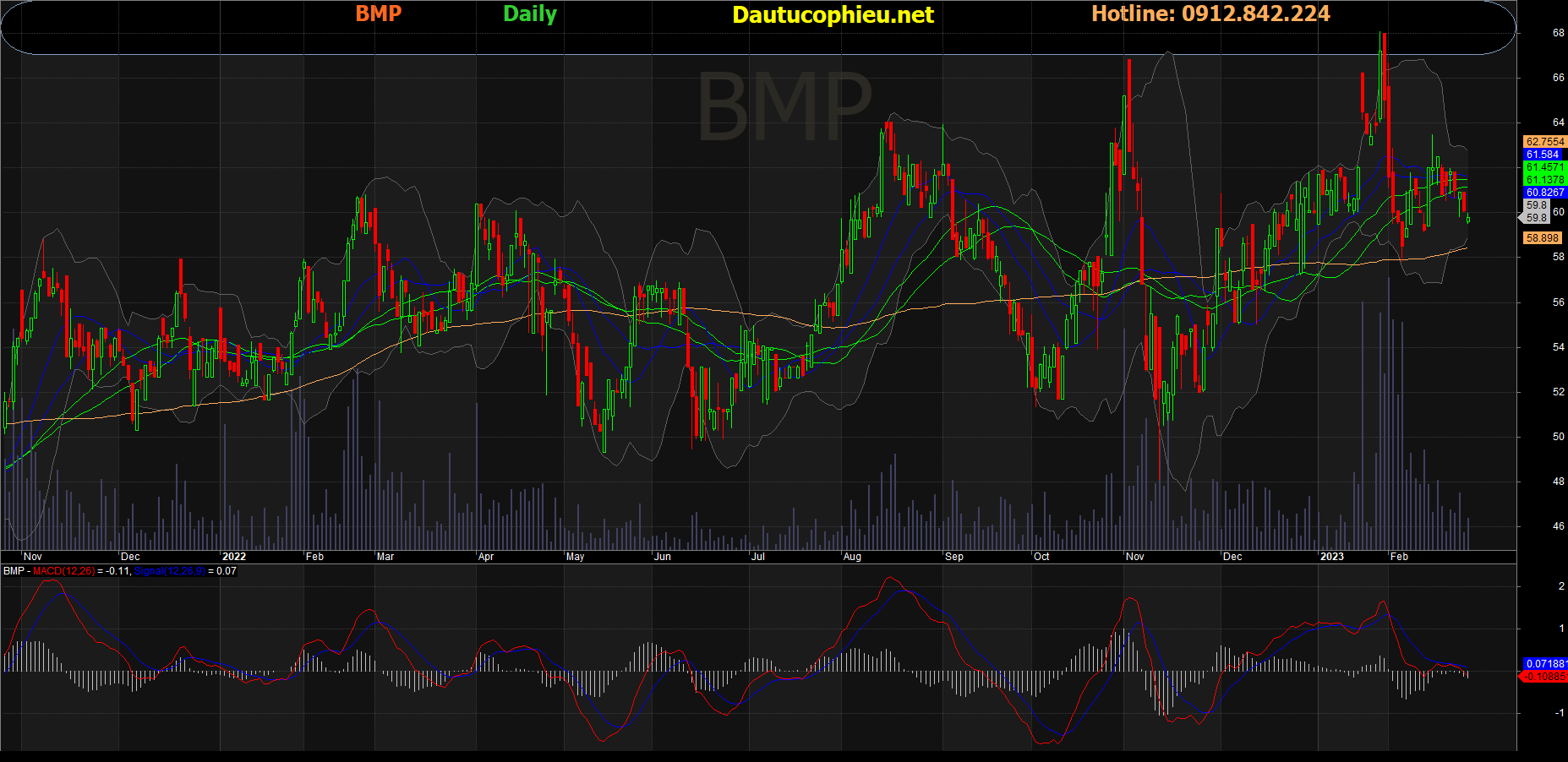This screenshot has width=1568, height=762.
Task: Select the orange 62.7554 price tag
Action: 1545,142
